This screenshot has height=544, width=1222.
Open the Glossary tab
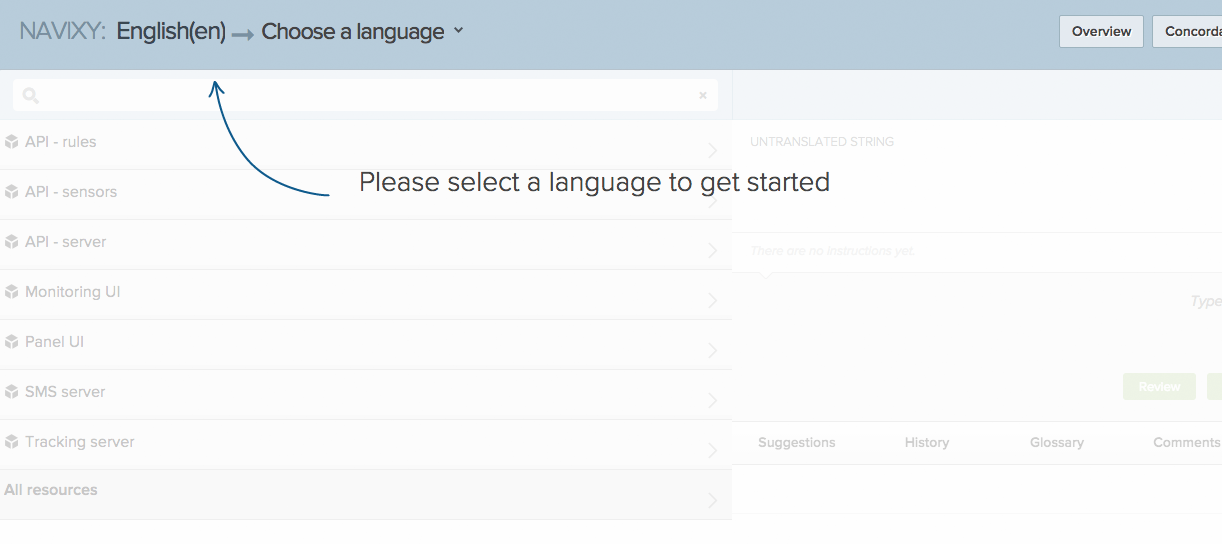pyautogui.click(x=1057, y=442)
